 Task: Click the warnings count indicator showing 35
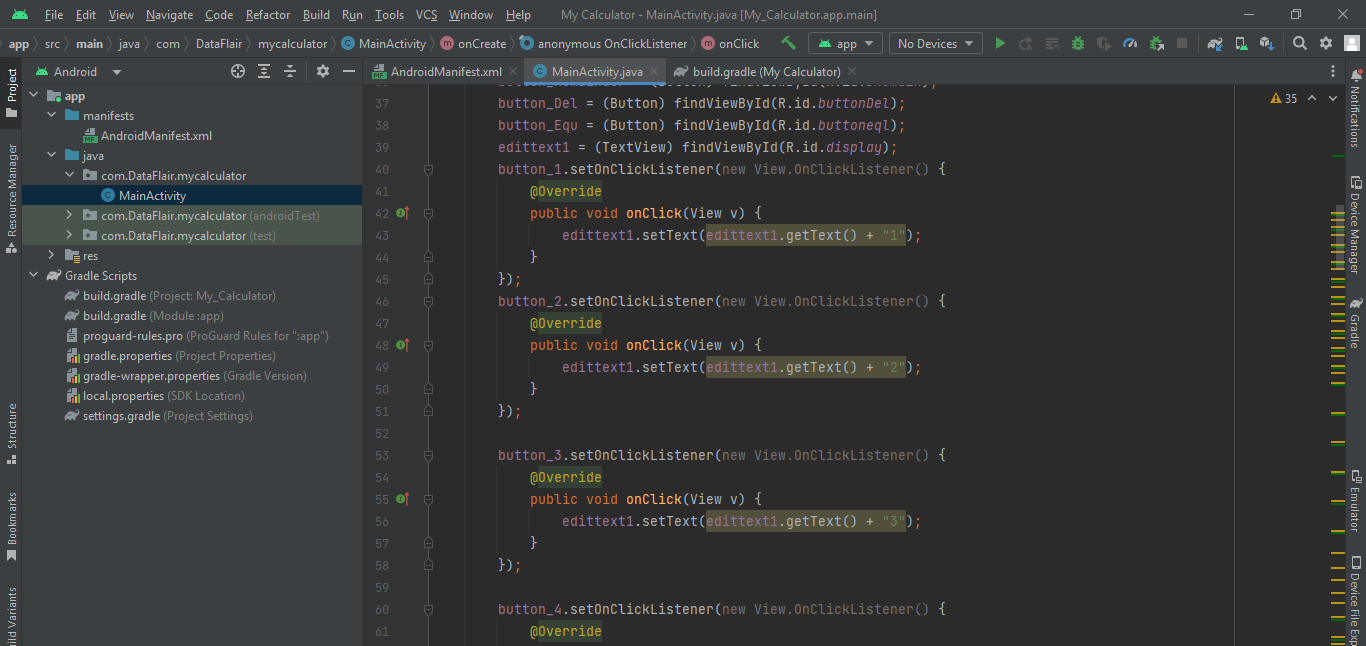click(1283, 98)
